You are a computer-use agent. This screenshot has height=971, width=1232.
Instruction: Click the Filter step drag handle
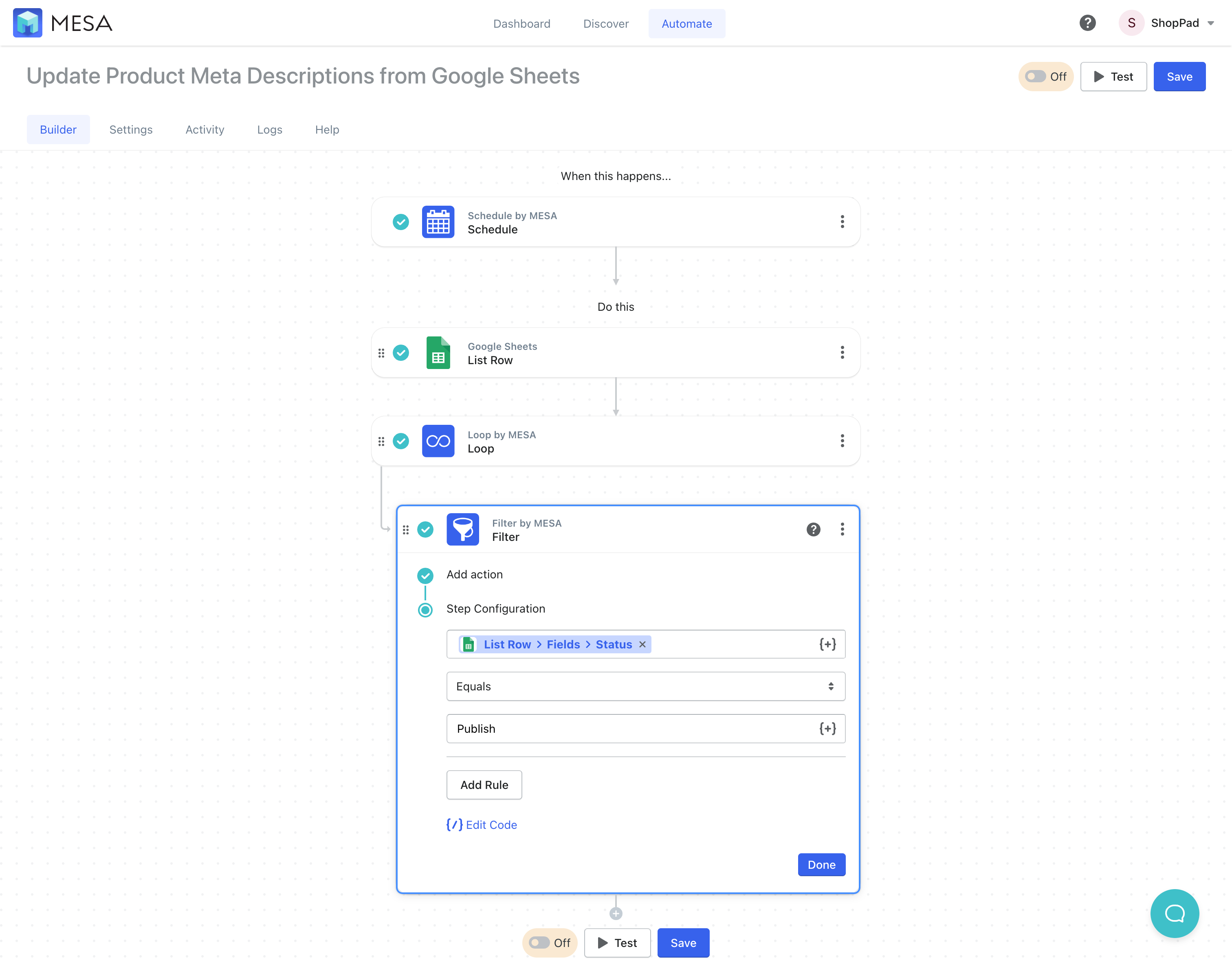click(405, 530)
